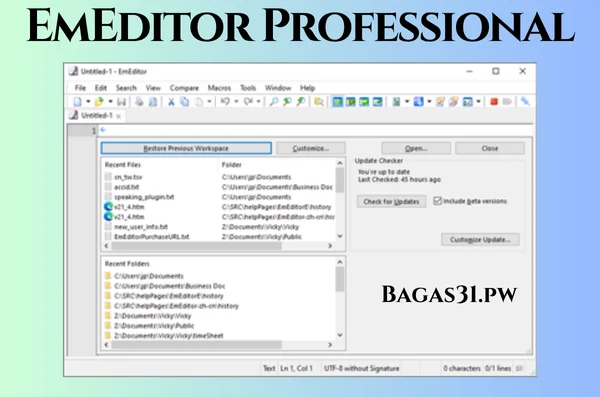Click the chart icon left of record button
Viewport: 600px width, 397px height.
(x=468, y=101)
